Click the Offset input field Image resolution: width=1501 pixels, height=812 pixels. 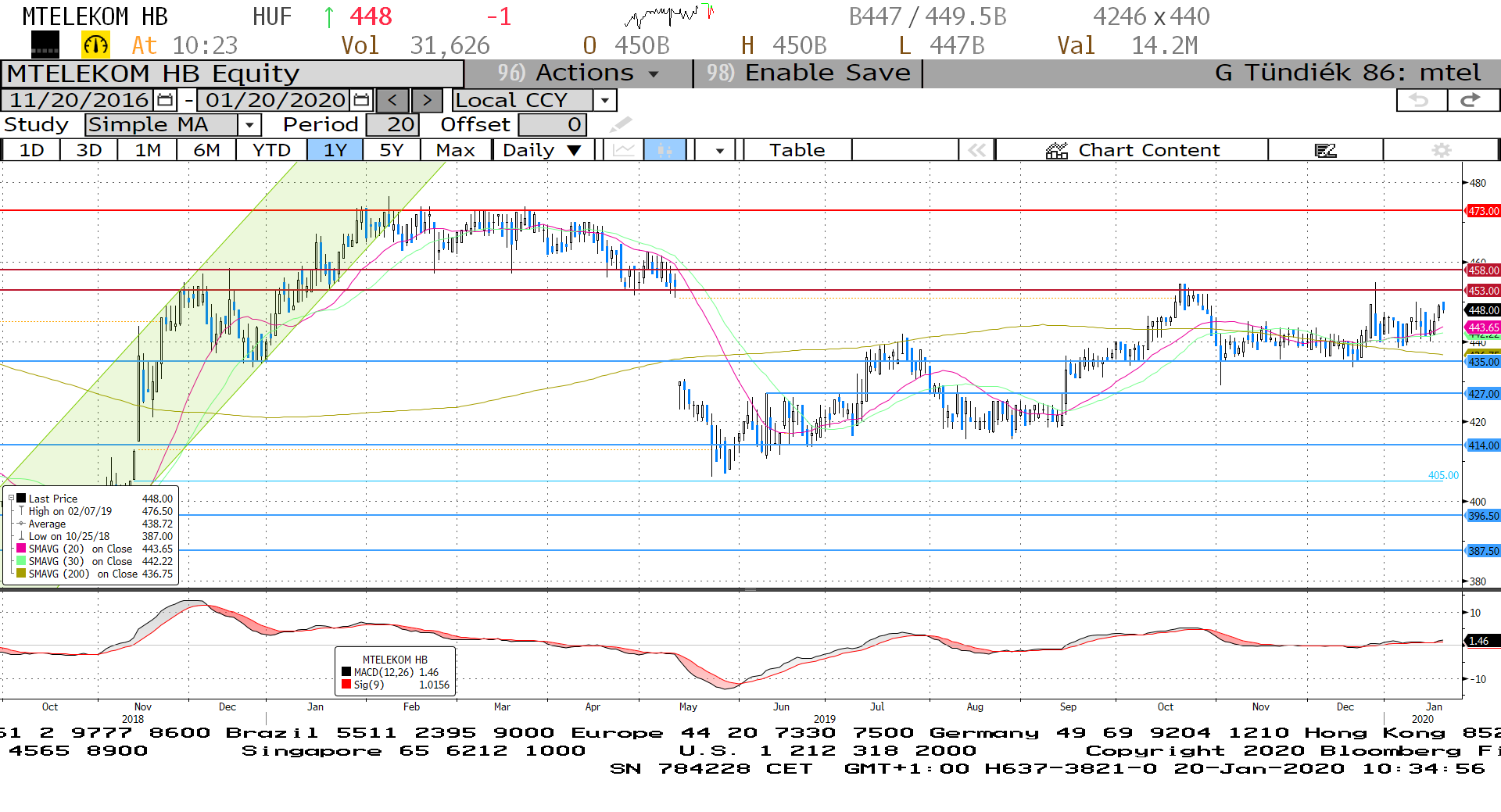click(x=552, y=124)
